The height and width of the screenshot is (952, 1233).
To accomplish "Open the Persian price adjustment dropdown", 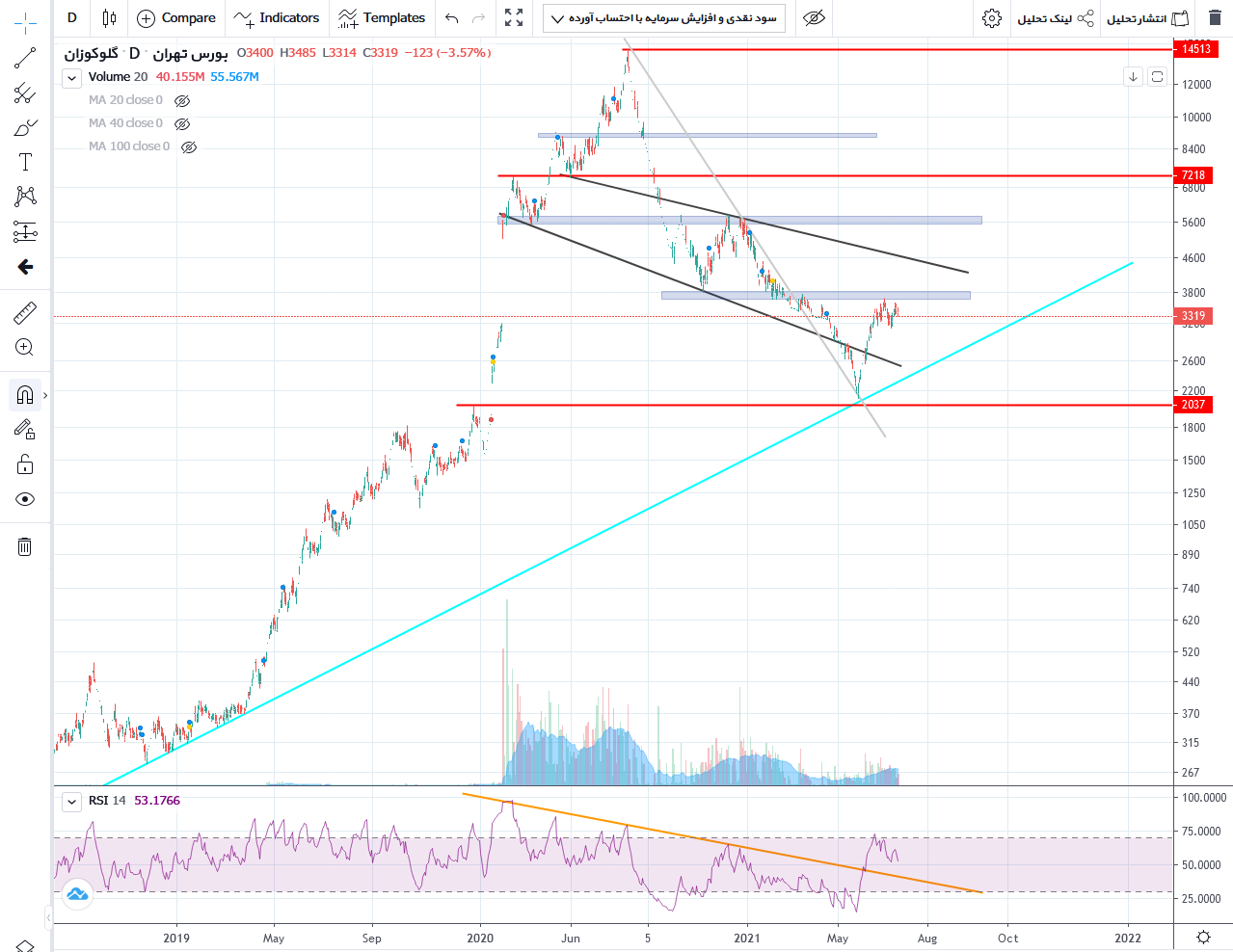I will coord(664,18).
